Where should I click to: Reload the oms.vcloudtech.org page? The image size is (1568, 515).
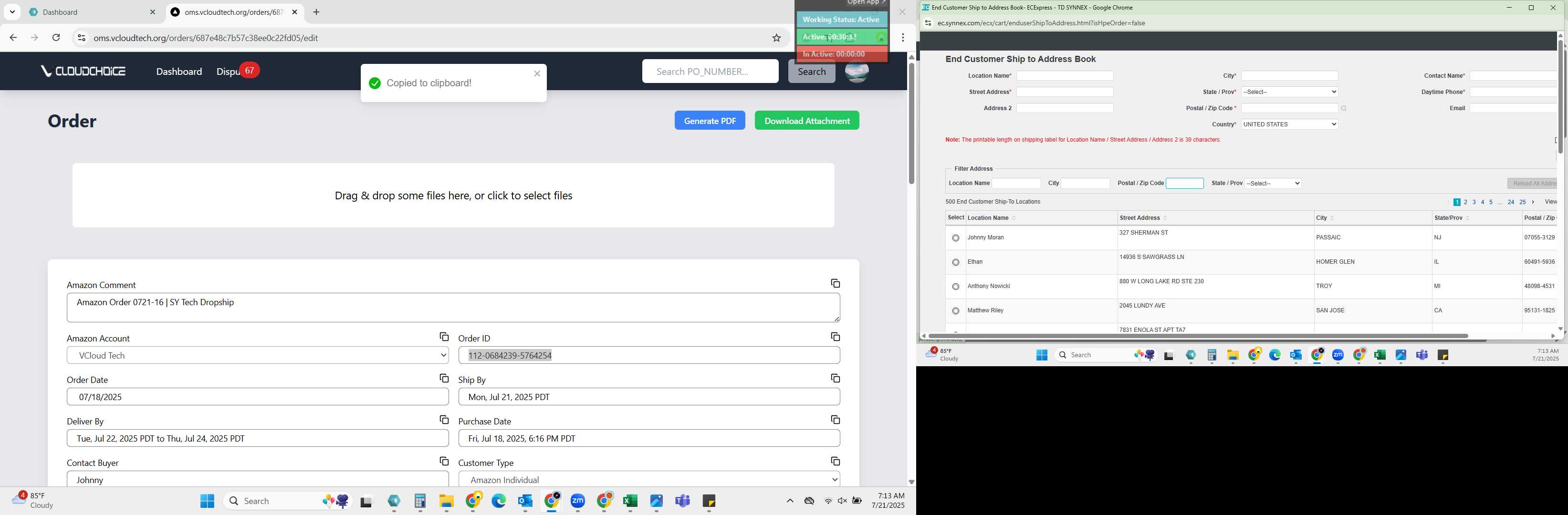coord(56,38)
